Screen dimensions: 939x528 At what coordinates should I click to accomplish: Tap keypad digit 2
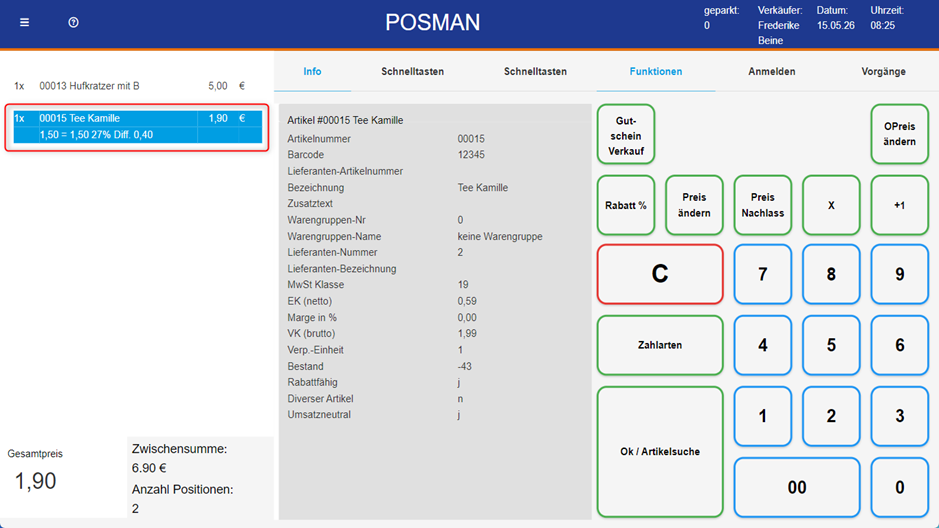click(x=831, y=416)
